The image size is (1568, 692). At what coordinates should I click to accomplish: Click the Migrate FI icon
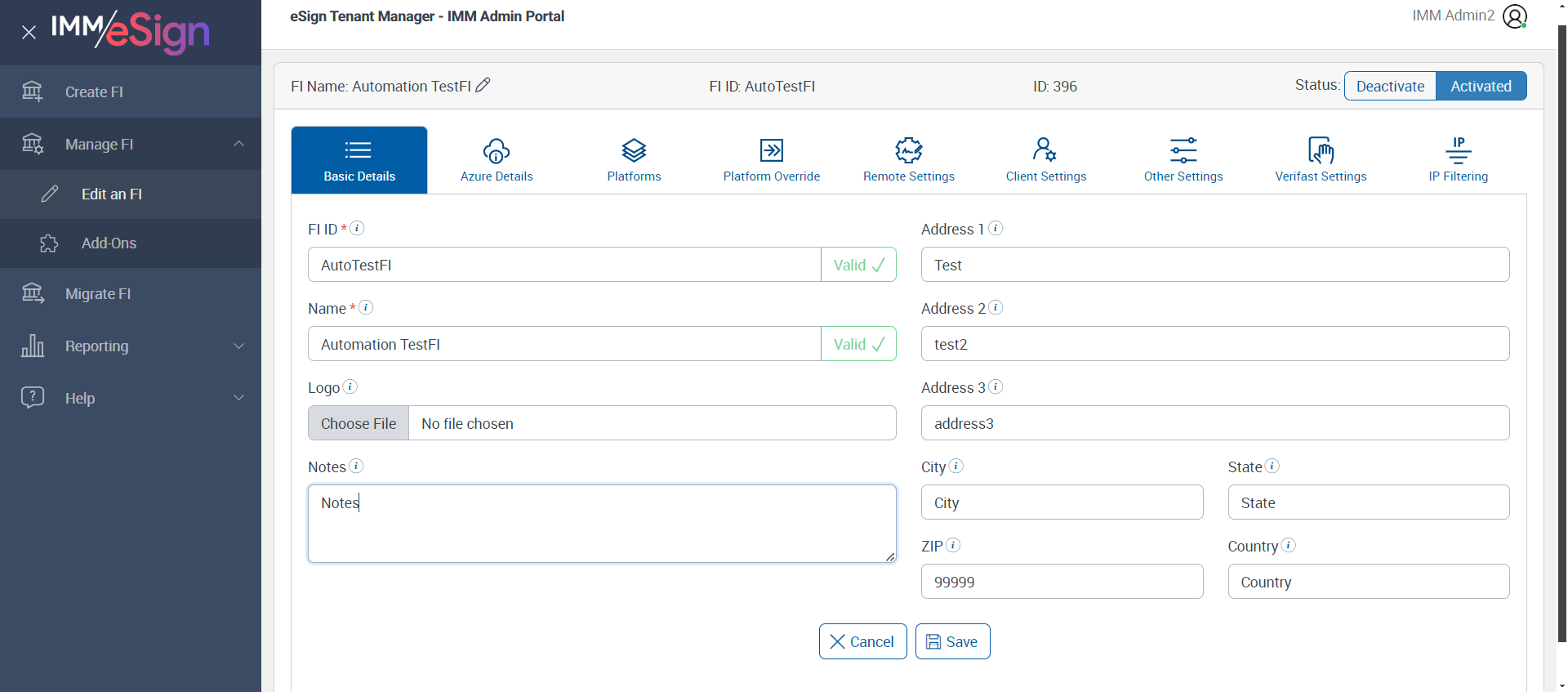33,293
